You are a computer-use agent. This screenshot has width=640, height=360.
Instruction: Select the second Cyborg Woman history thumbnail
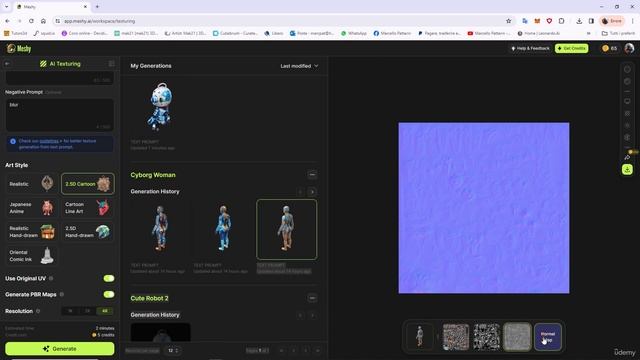coord(223,229)
